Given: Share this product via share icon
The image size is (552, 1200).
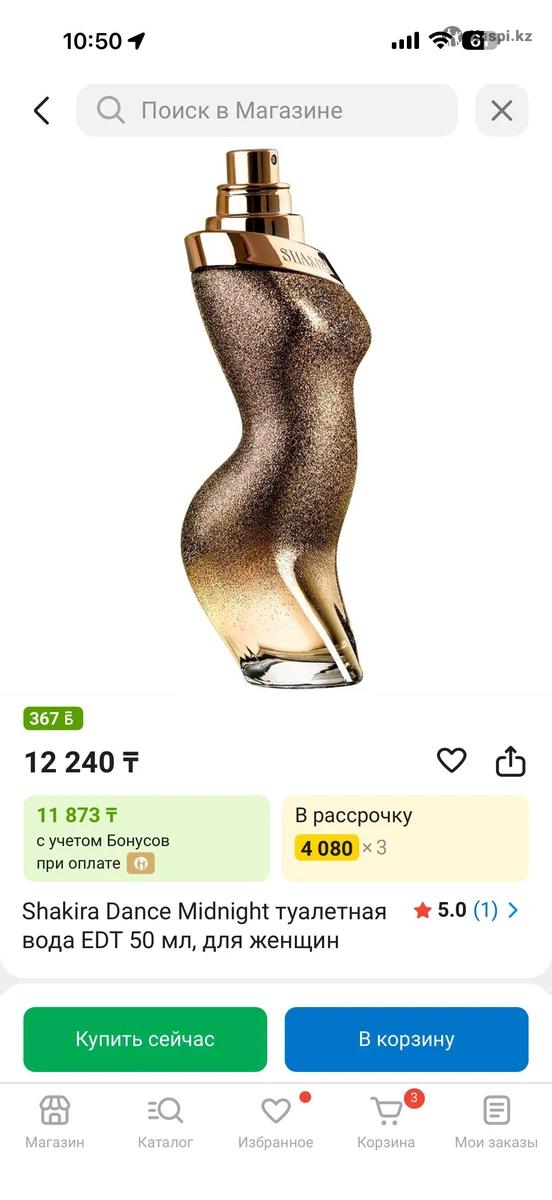Looking at the screenshot, I should [511, 761].
